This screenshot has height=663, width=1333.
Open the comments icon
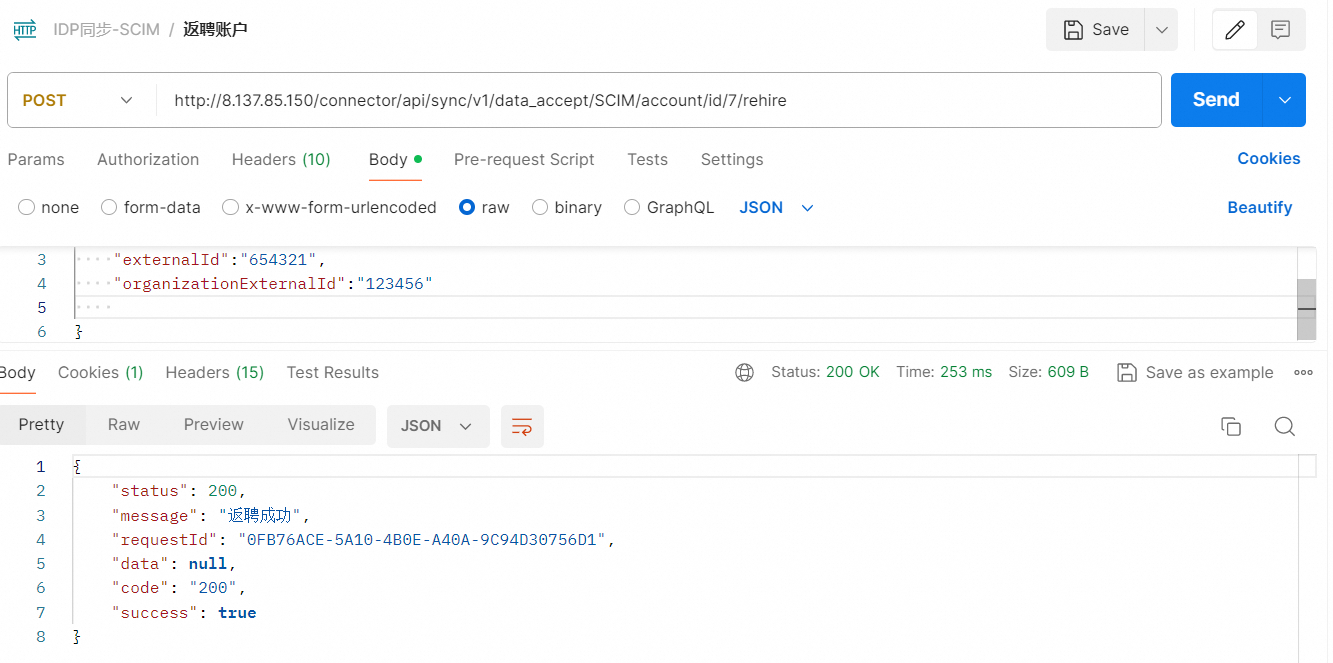[1280, 30]
